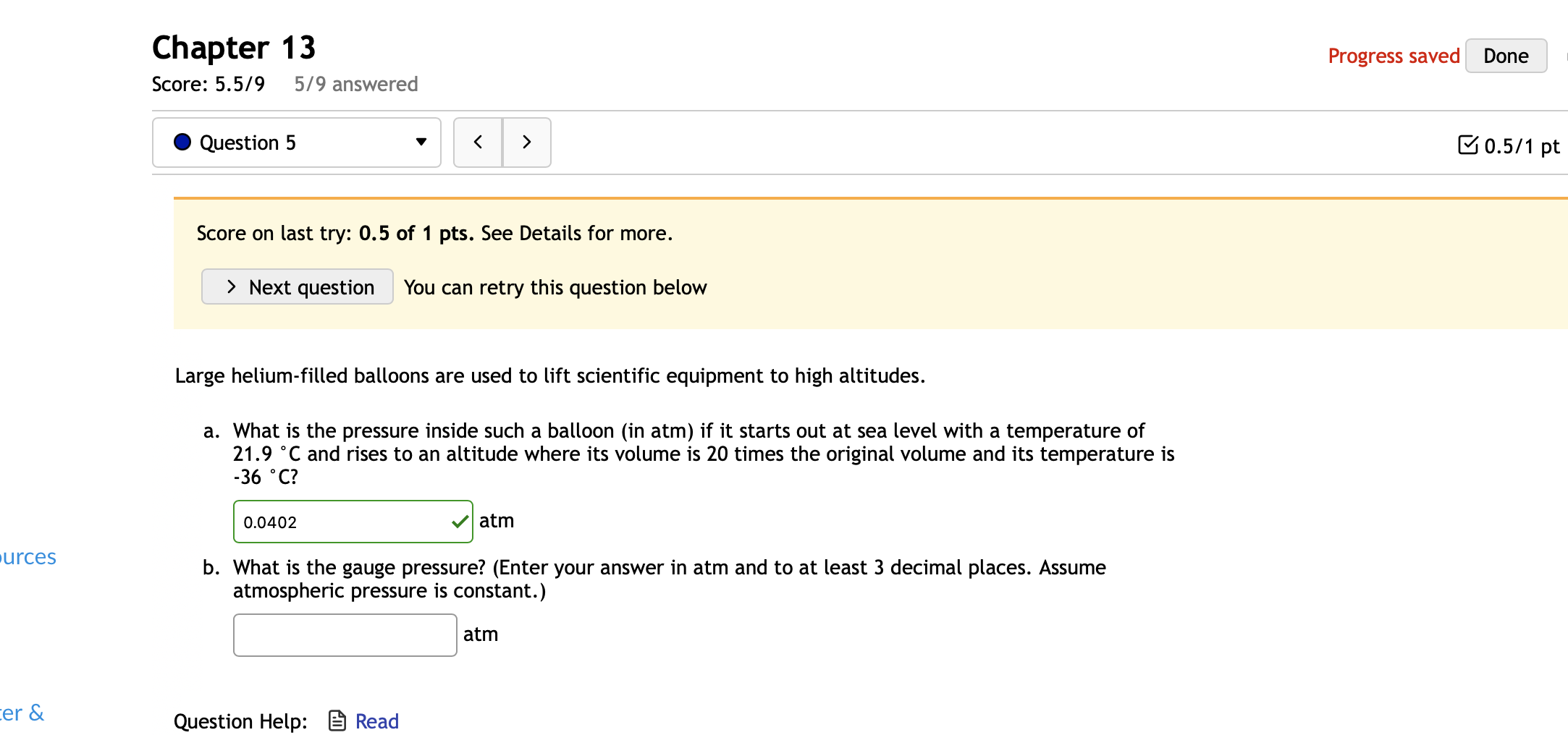Image resolution: width=1568 pixels, height=735 pixels.
Task: Open the Read help link
Action: coord(376,721)
